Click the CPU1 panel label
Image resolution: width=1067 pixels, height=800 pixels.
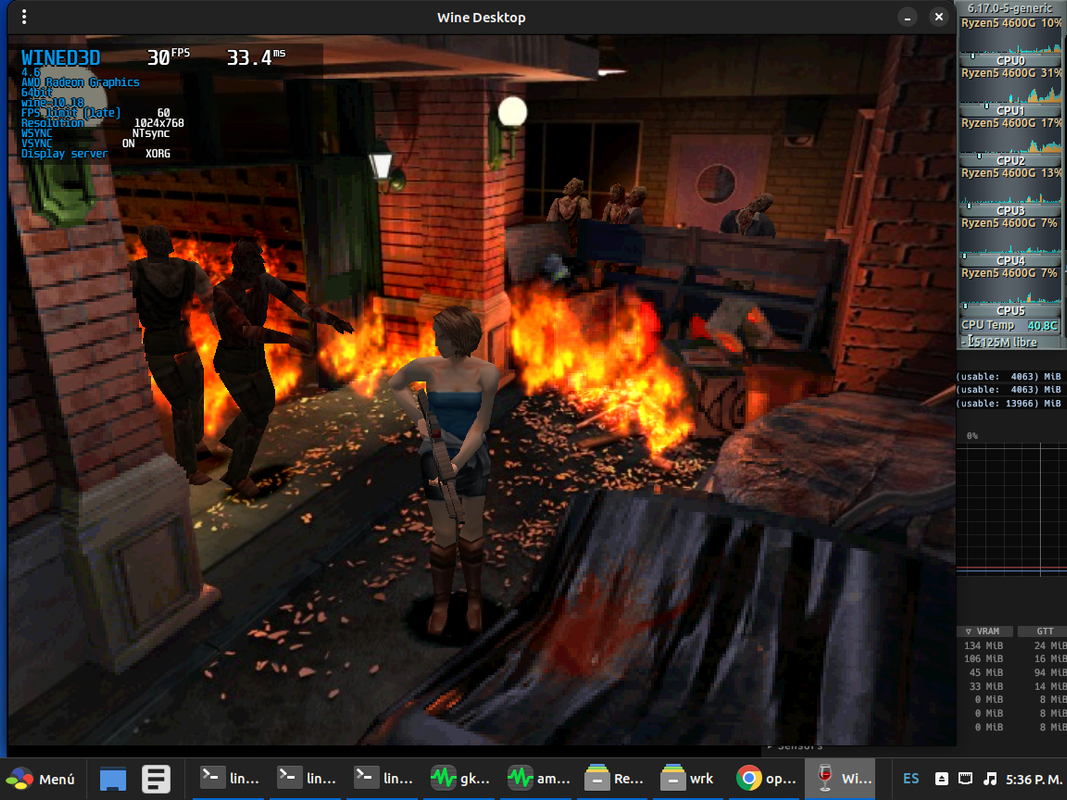pyautogui.click(x=1011, y=110)
